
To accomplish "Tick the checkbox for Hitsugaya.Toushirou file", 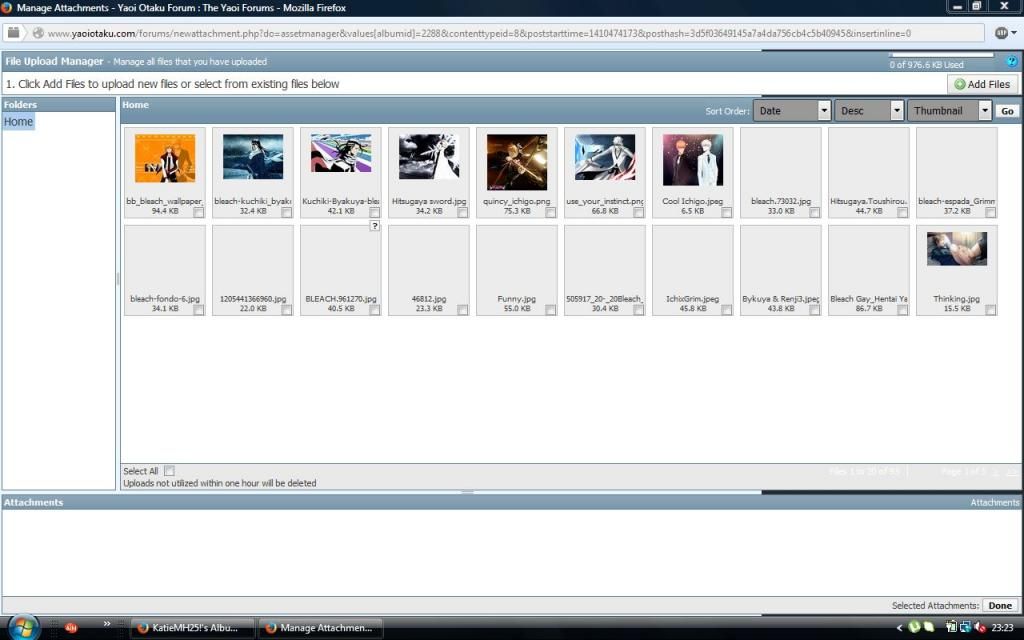I will click(x=903, y=212).
